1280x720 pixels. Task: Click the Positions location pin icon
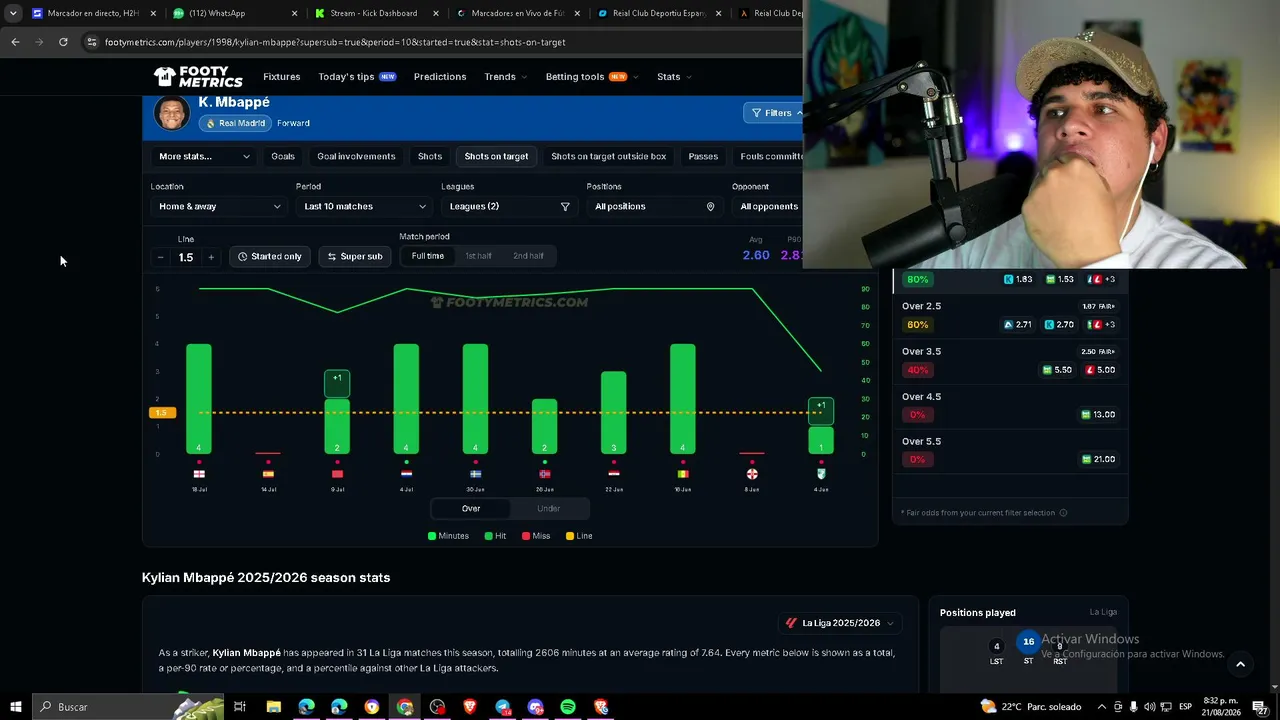point(711,207)
